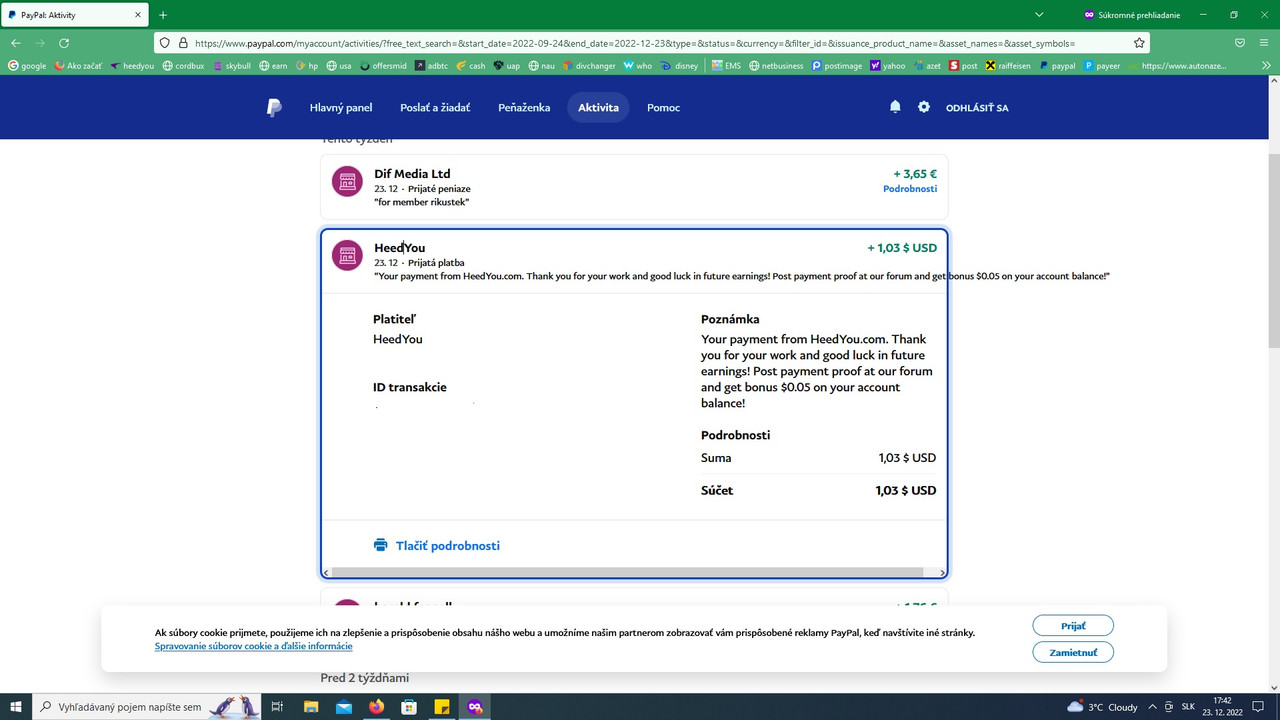
Task: Click the HeedYou merchant icon
Action: [347, 255]
